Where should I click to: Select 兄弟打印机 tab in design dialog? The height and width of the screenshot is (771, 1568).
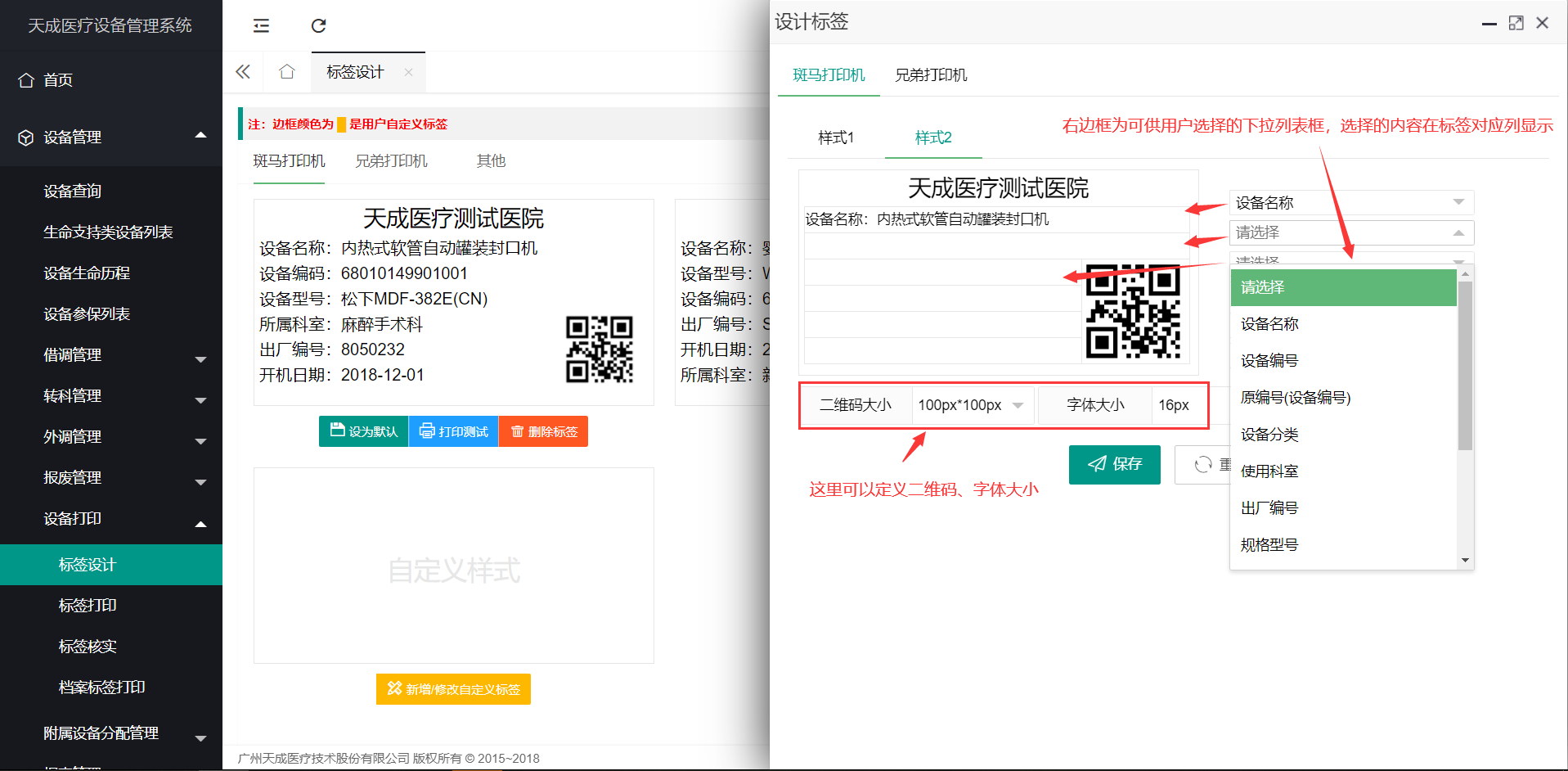[931, 75]
